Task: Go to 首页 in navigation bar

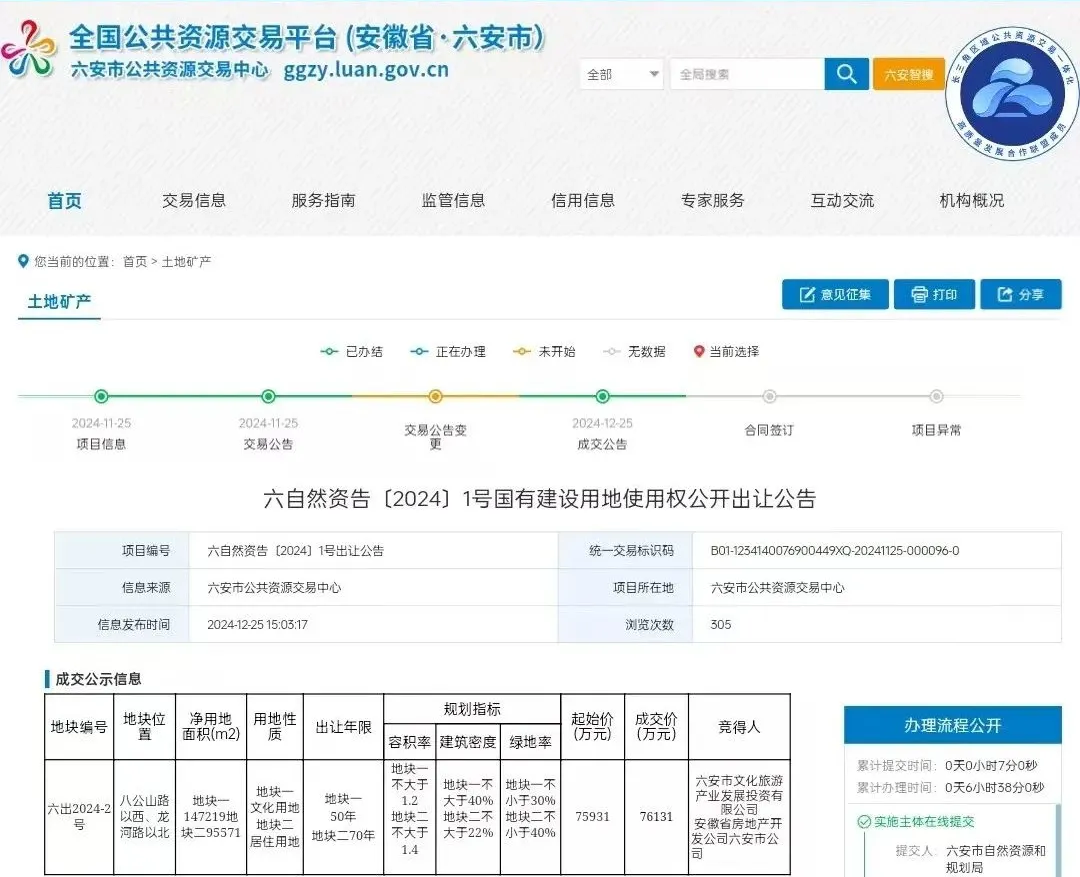Action: coord(65,201)
